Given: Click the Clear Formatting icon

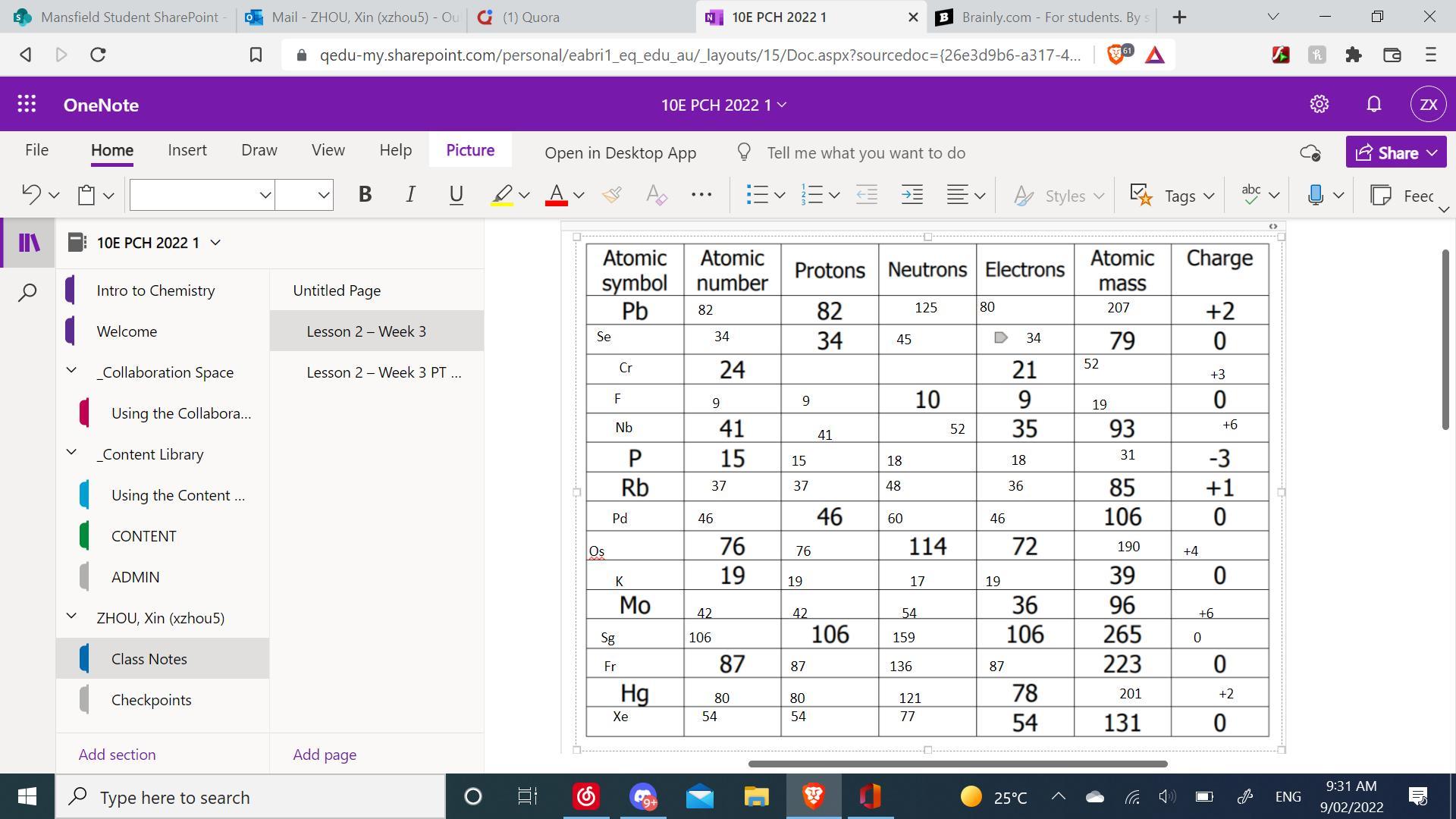Looking at the screenshot, I should [x=656, y=195].
